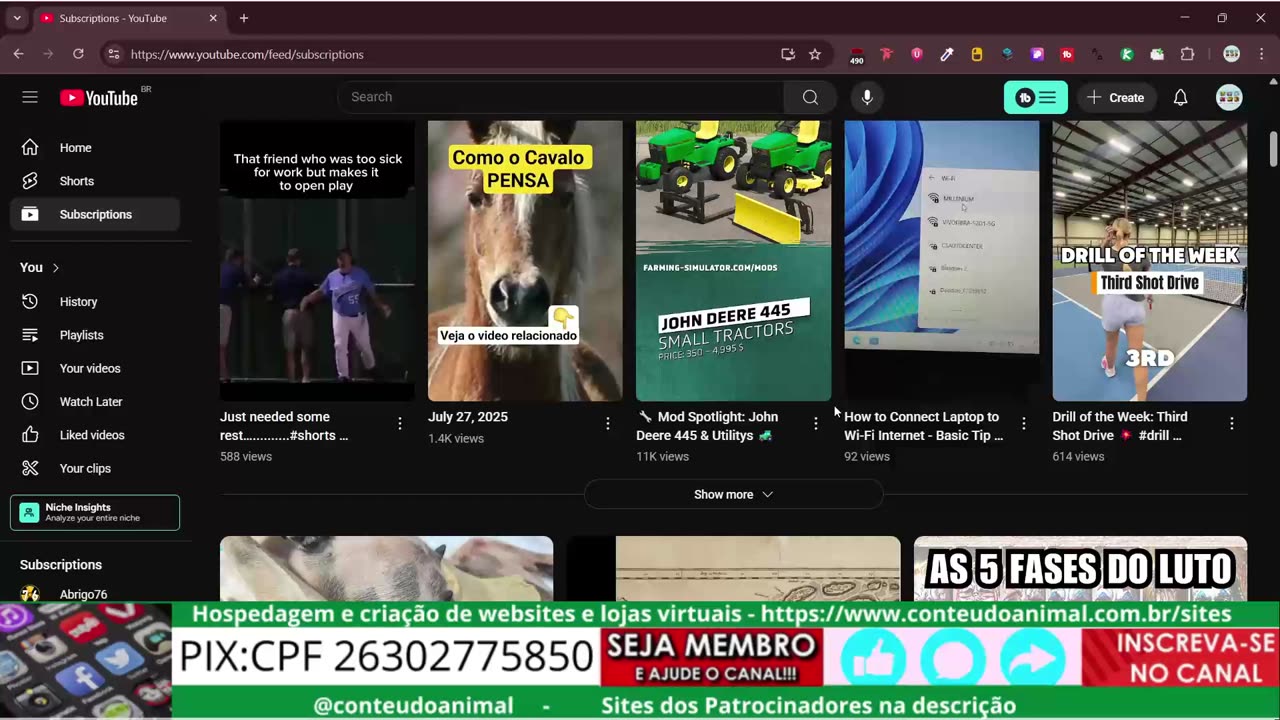
Task: Click the magnifier search button
Action: (810, 97)
